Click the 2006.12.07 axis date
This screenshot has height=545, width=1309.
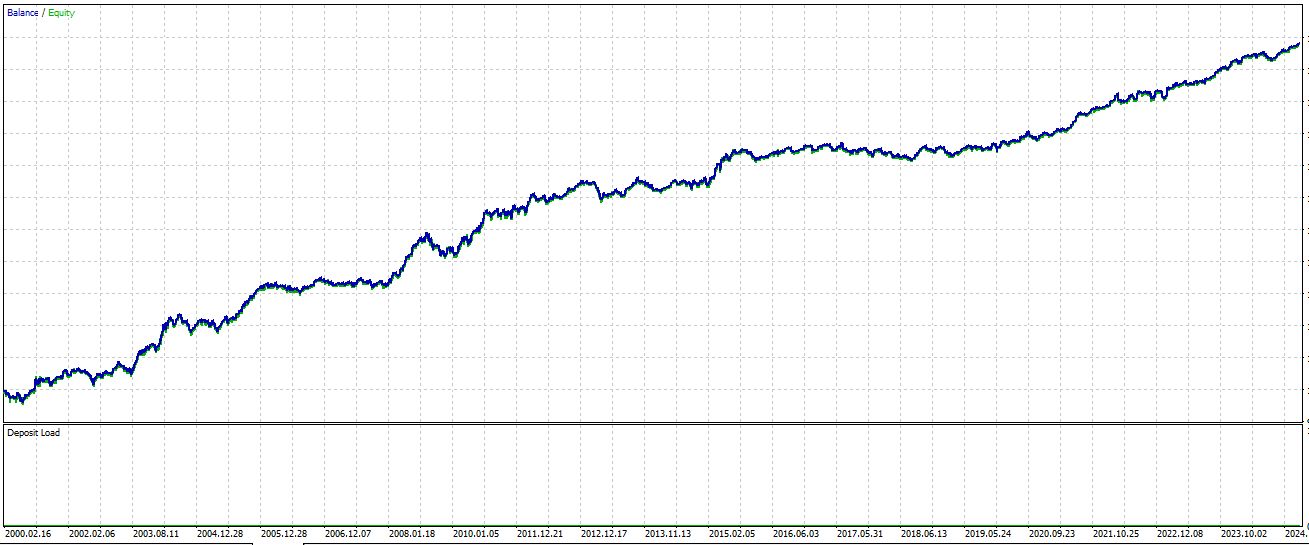(x=348, y=534)
